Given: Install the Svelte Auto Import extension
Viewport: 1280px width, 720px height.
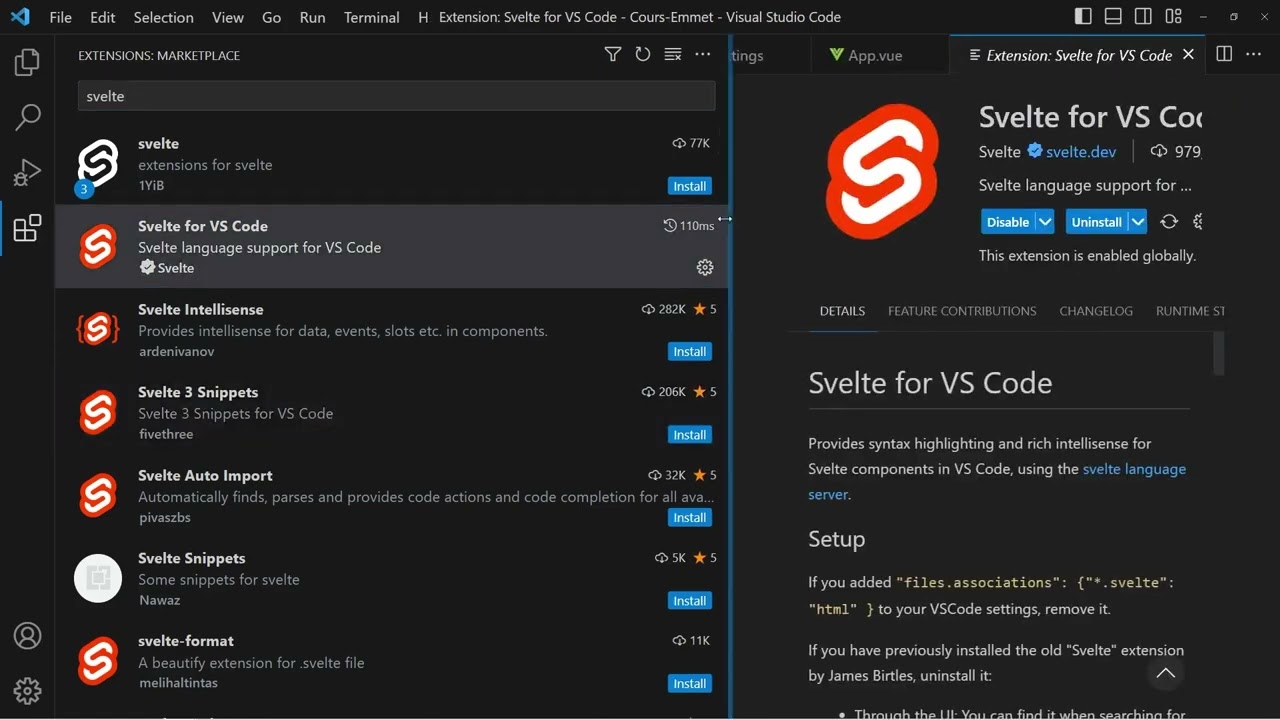Looking at the screenshot, I should pyautogui.click(x=689, y=518).
